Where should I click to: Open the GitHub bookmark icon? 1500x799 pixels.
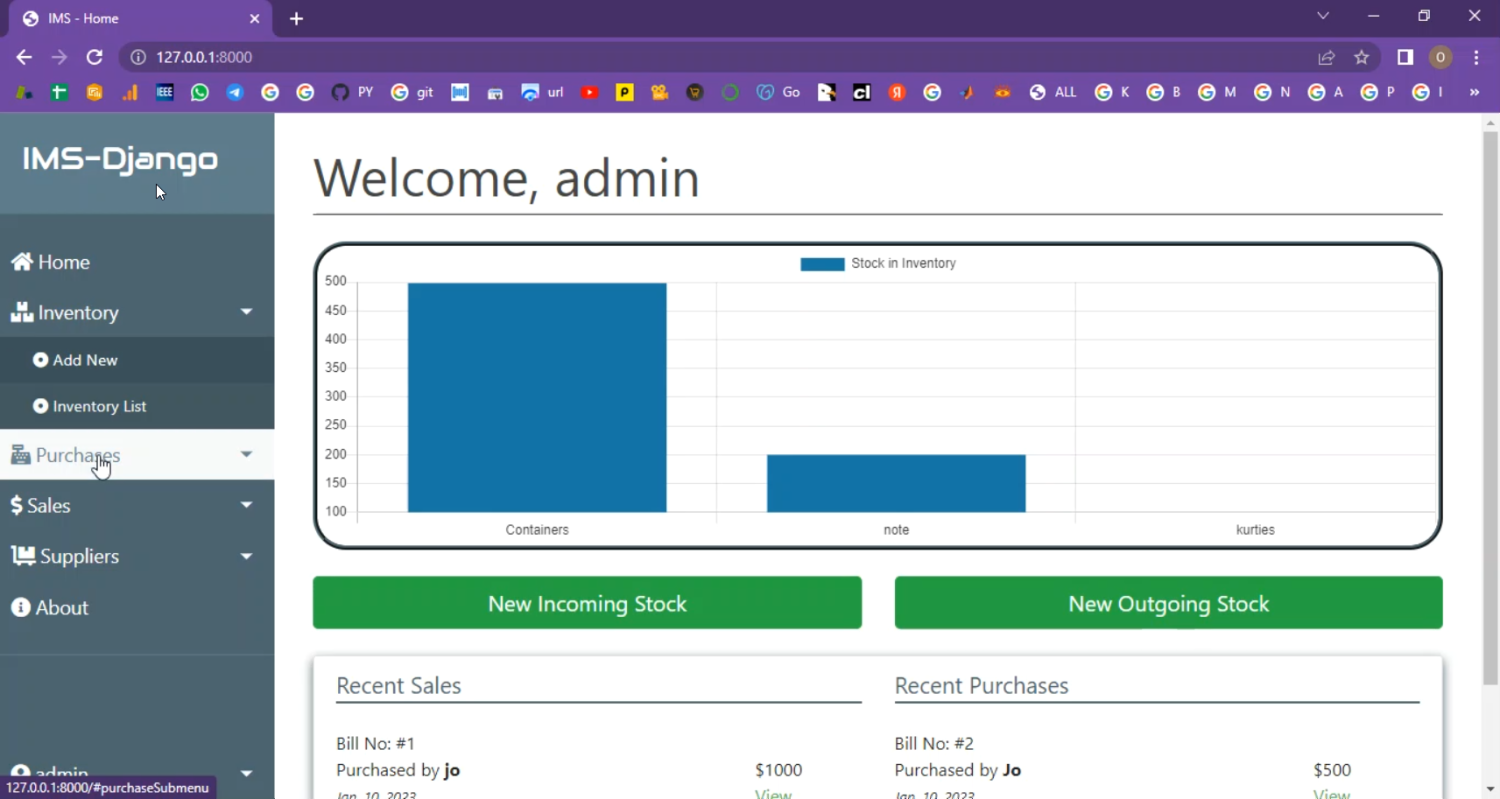point(340,93)
